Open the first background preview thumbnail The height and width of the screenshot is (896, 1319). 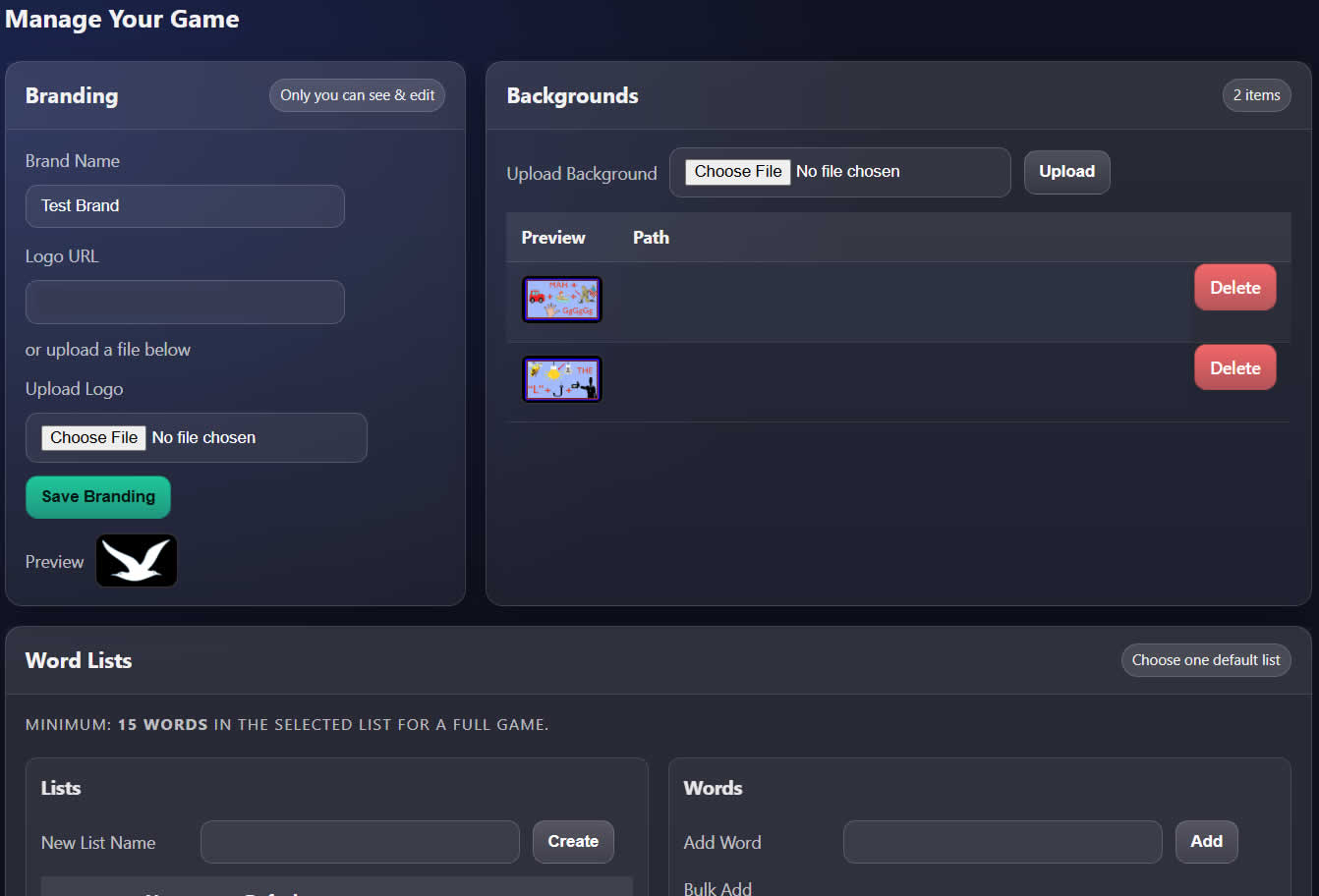point(561,299)
